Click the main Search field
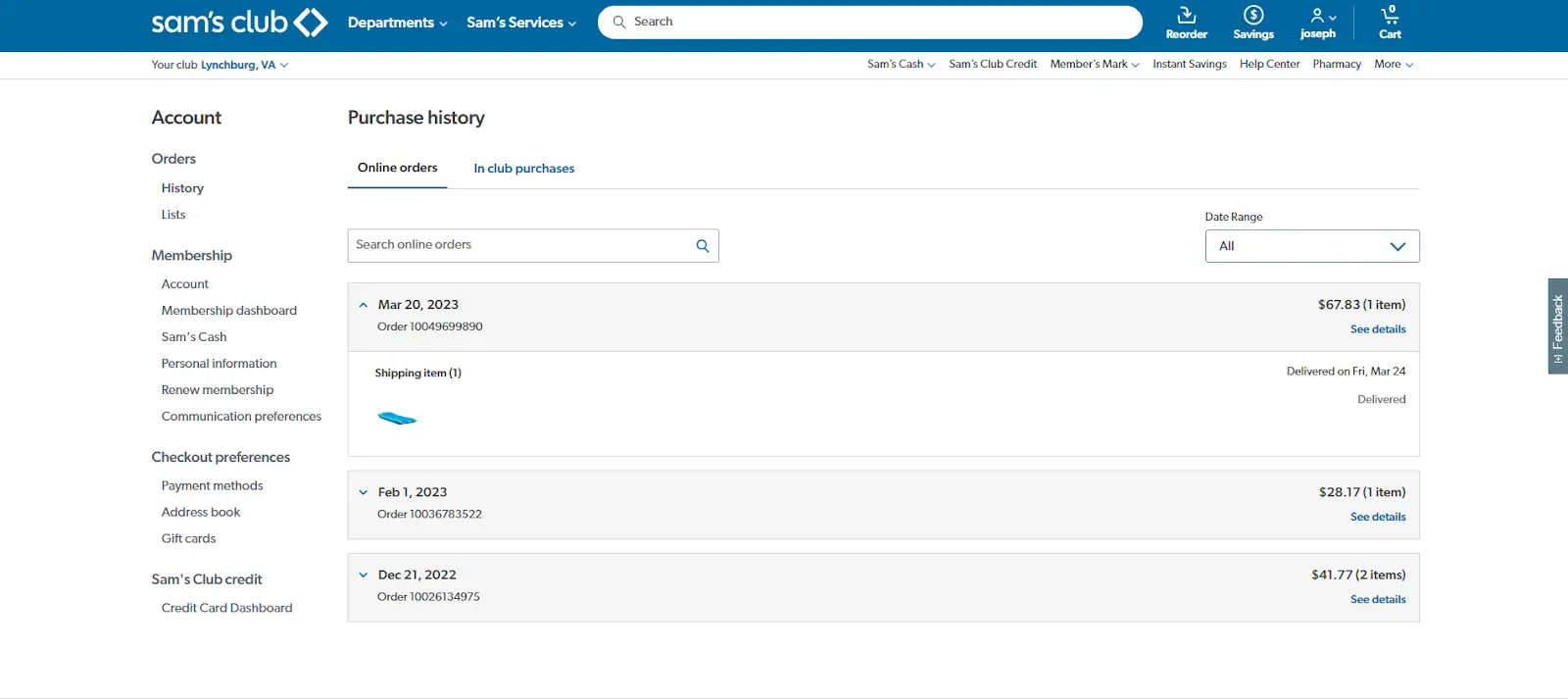The image size is (1568, 699). [x=870, y=22]
